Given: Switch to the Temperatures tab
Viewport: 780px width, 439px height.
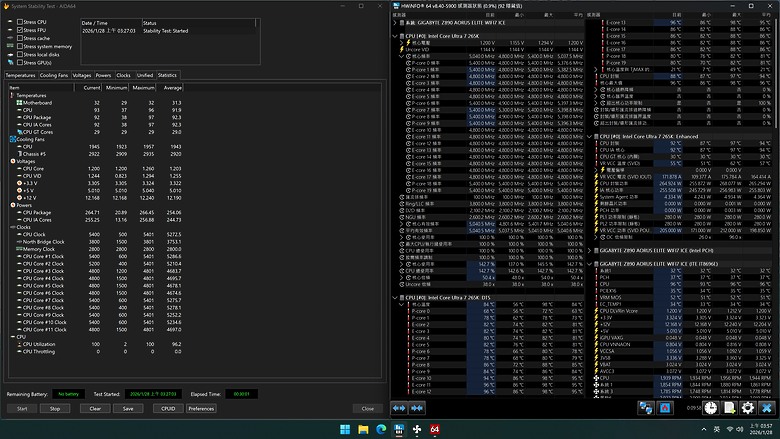Looking at the screenshot, I should click(x=20, y=75).
